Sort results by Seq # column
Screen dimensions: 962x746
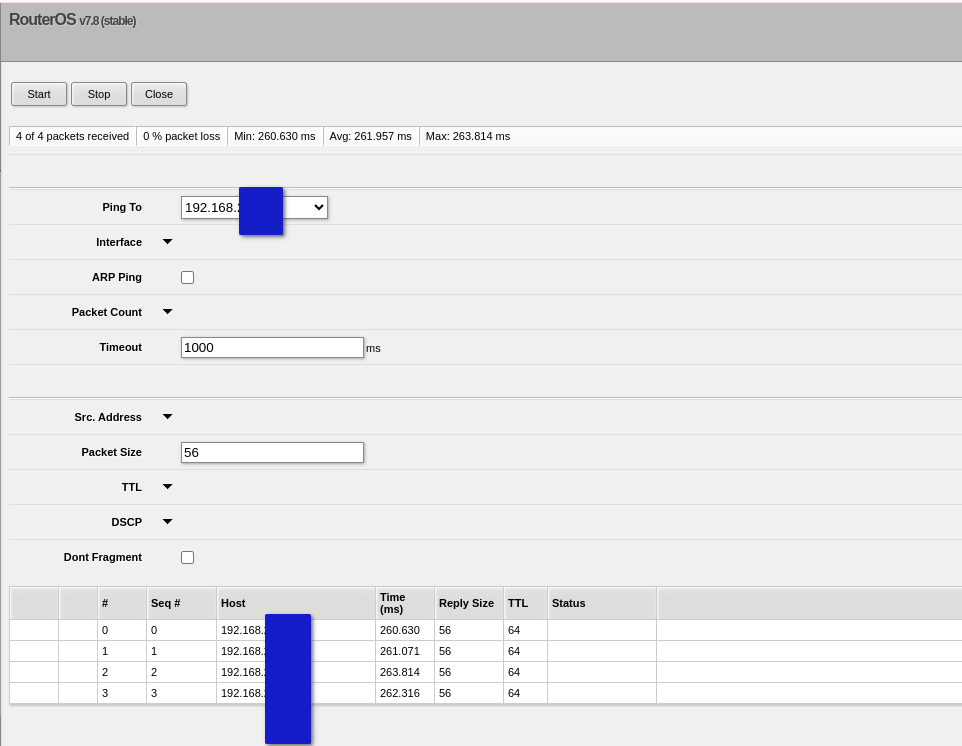[180, 603]
